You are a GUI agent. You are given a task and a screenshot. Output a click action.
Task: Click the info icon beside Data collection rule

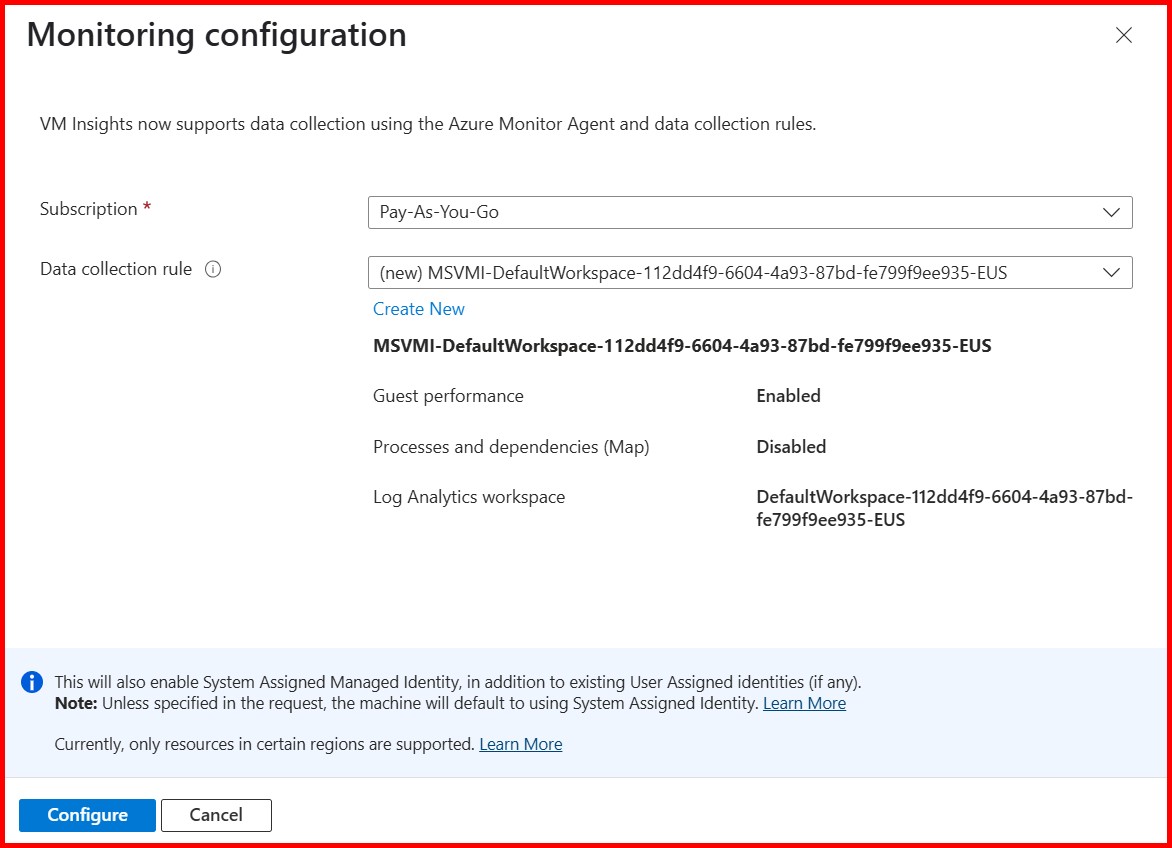213,270
